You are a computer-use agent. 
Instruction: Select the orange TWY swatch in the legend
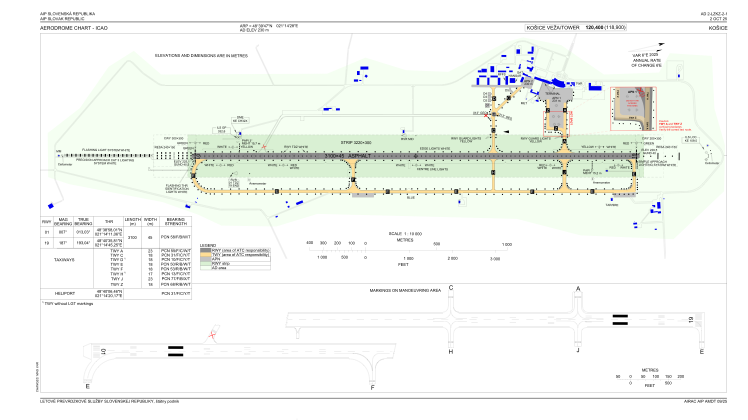point(204,252)
